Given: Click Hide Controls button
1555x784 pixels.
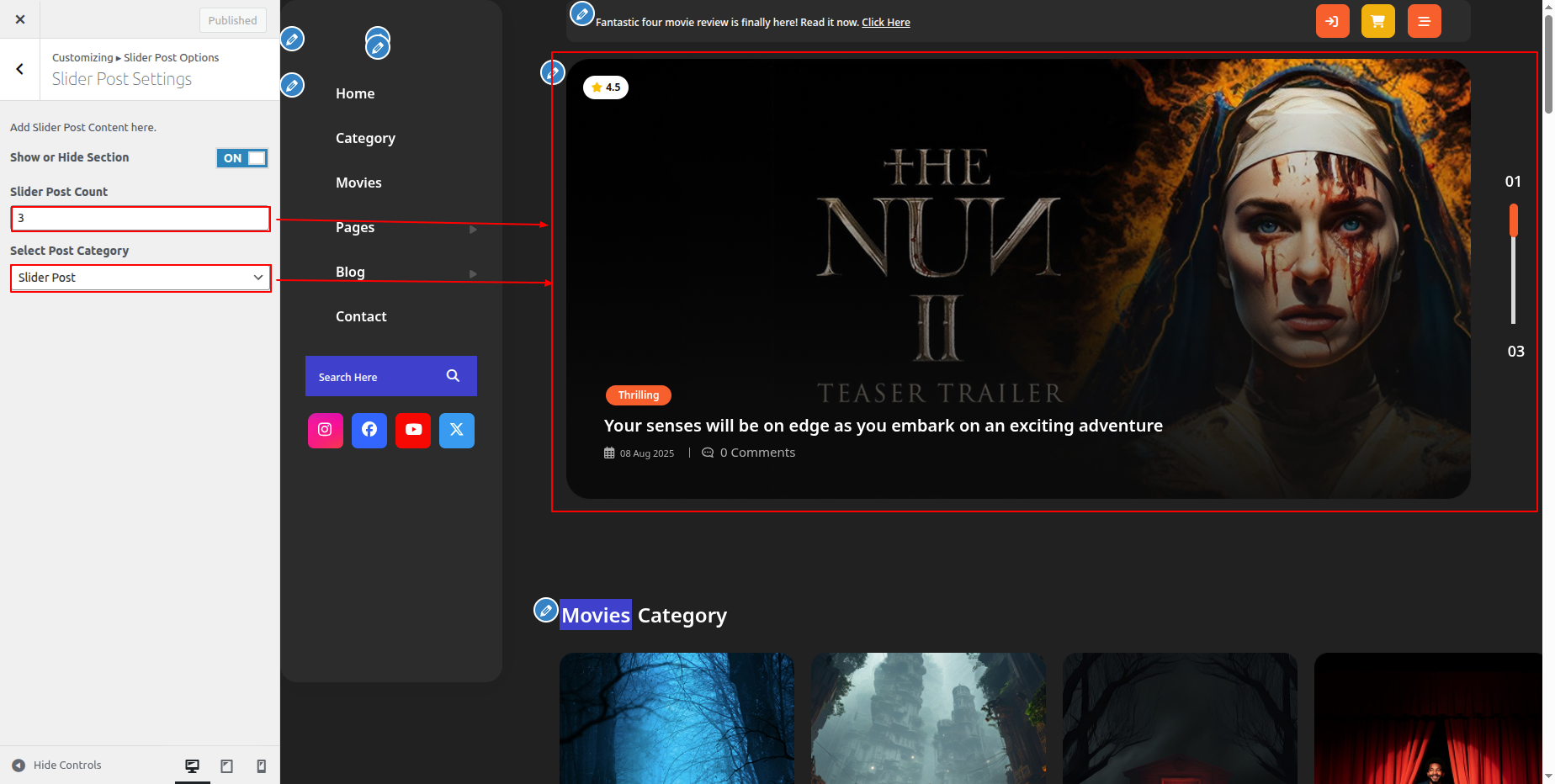Looking at the screenshot, I should (x=57, y=765).
